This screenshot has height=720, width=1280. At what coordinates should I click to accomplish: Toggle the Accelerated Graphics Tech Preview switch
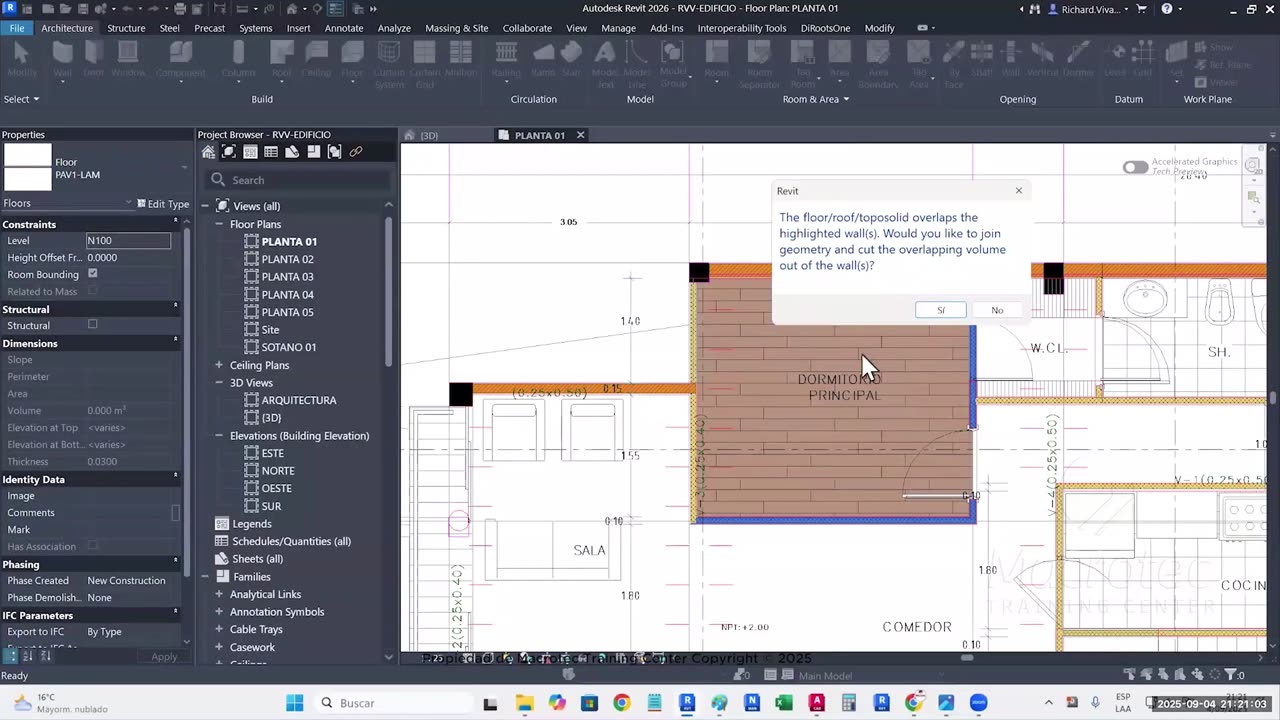[1135, 167]
